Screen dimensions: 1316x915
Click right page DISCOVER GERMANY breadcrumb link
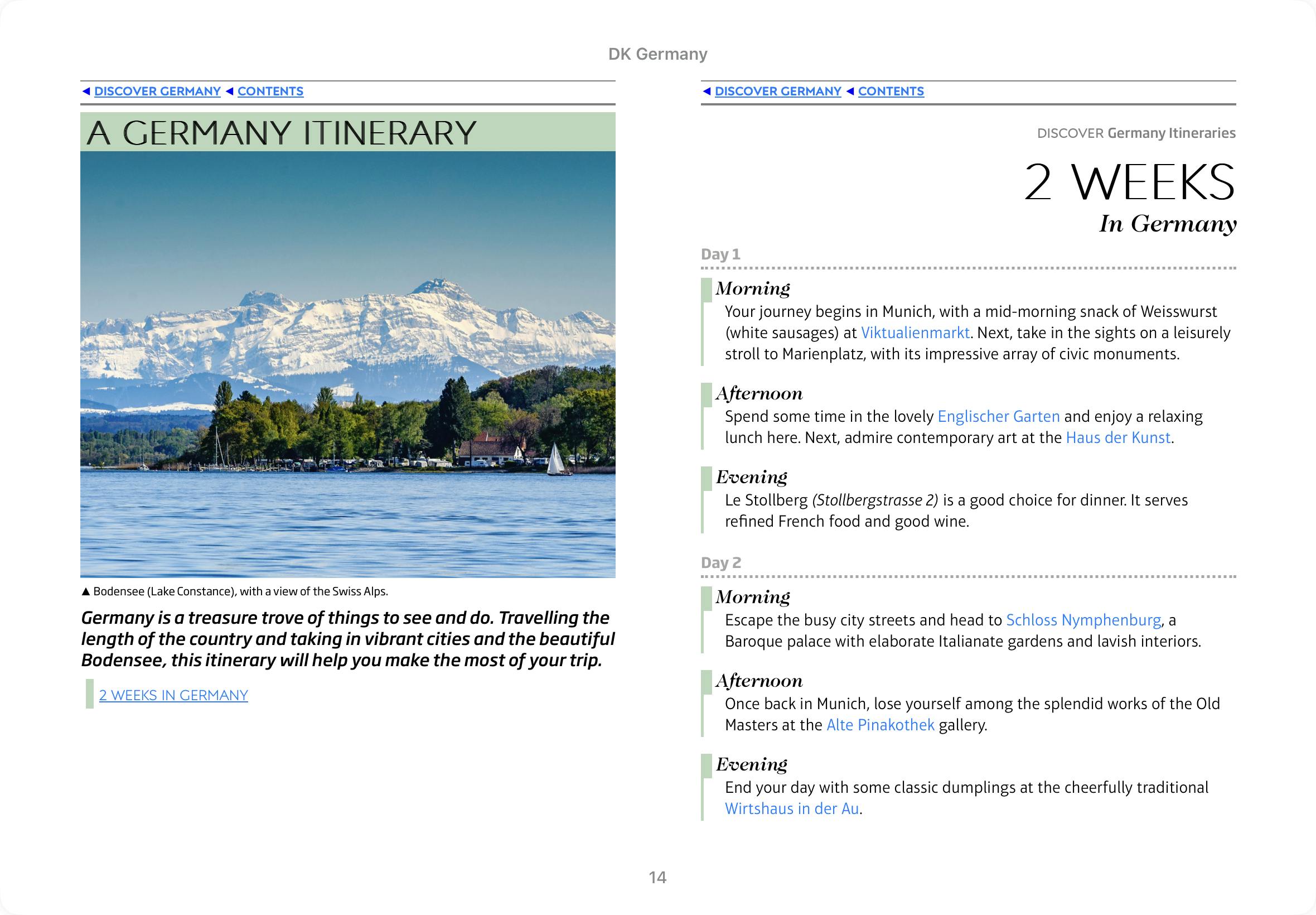pos(777,91)
